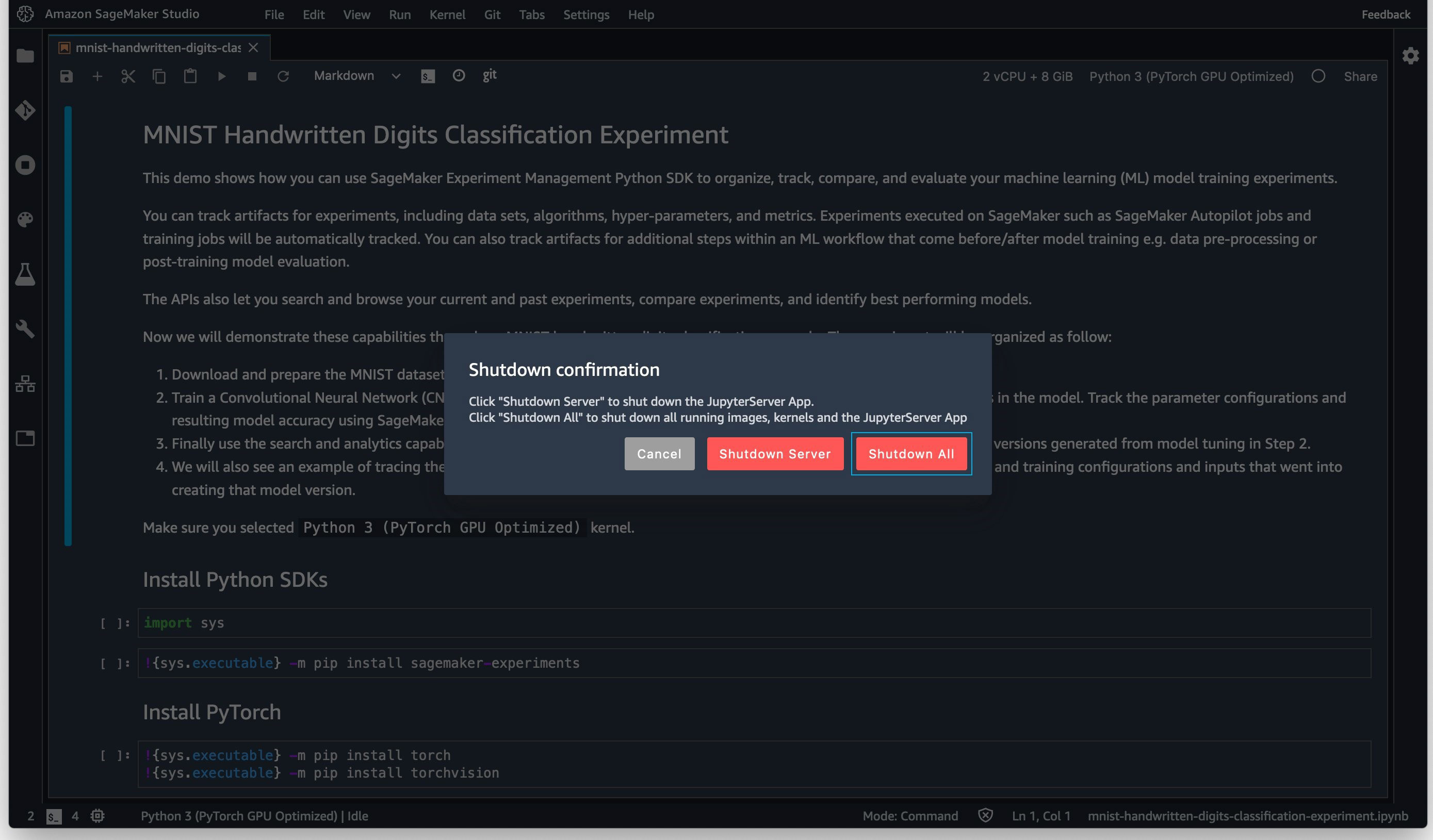
Task: Switch kernel via Python 3 PyTorch label
Action: [1191, 77]
